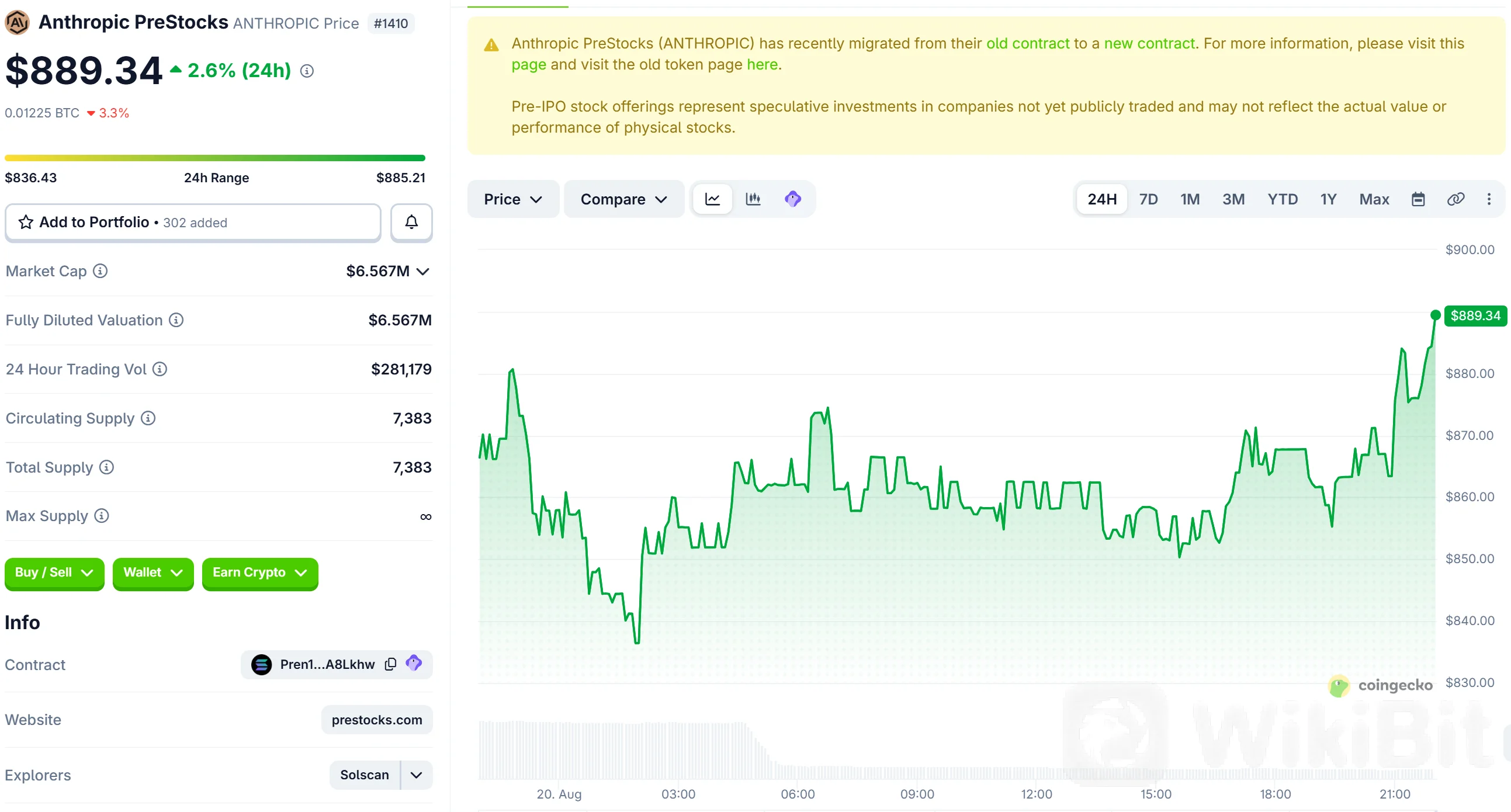
Task: Click the warning triangle icon in notice
Action: click(491, 45)
